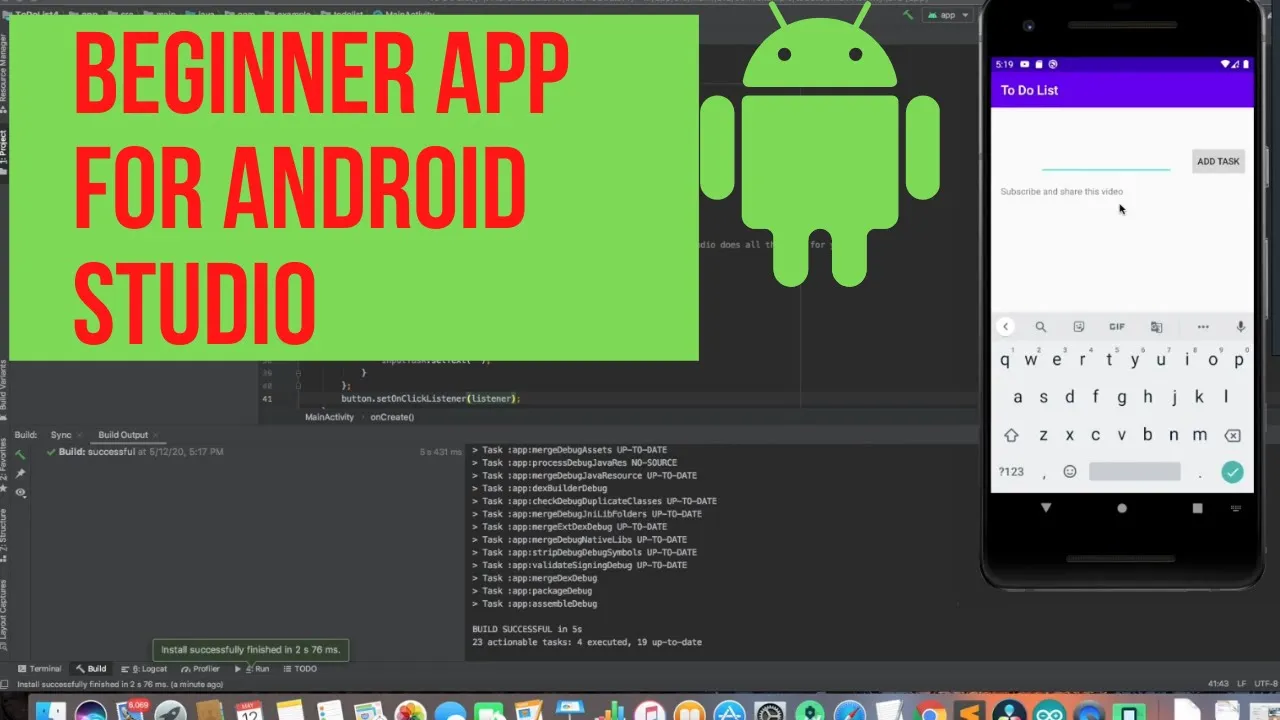Image resolution: width=1280 pixels, height=720 pixels.
Task: Tap the 'Subscribe and share this video' task
Action: click(1061, 191)
